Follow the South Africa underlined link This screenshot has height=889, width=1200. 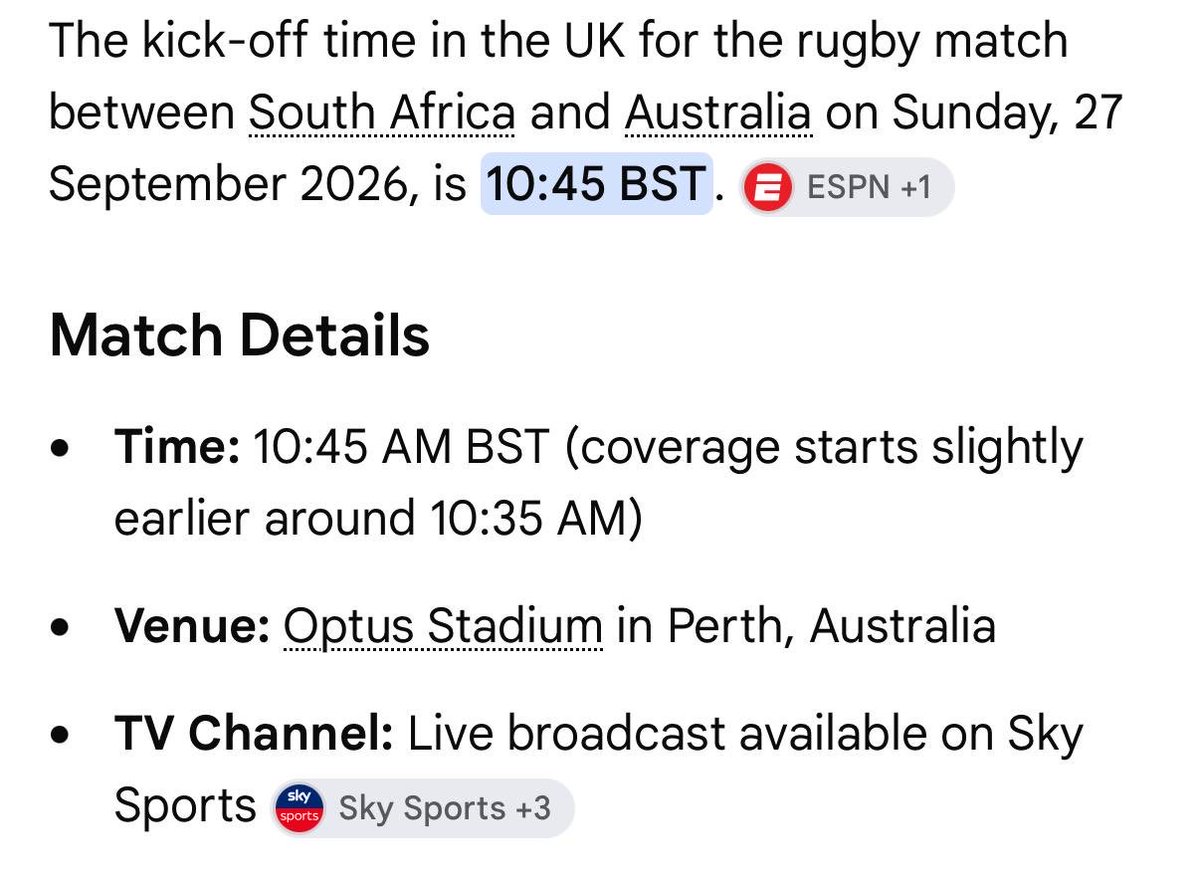pyautogui.click(x=382, y=114)
